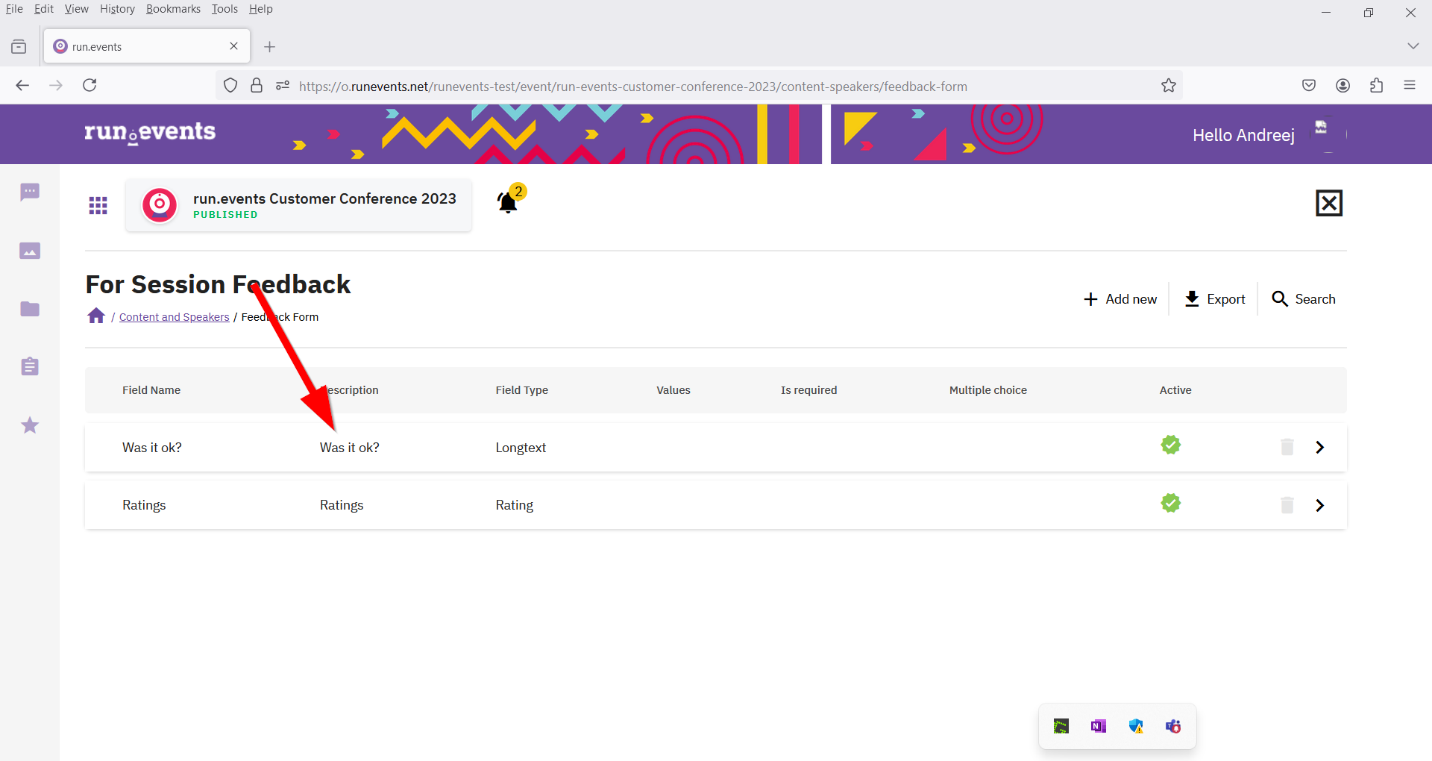Toggle Active status for the Ratings field
The height and width of the screenshot is (761, 1432).
coord(1171,503)
